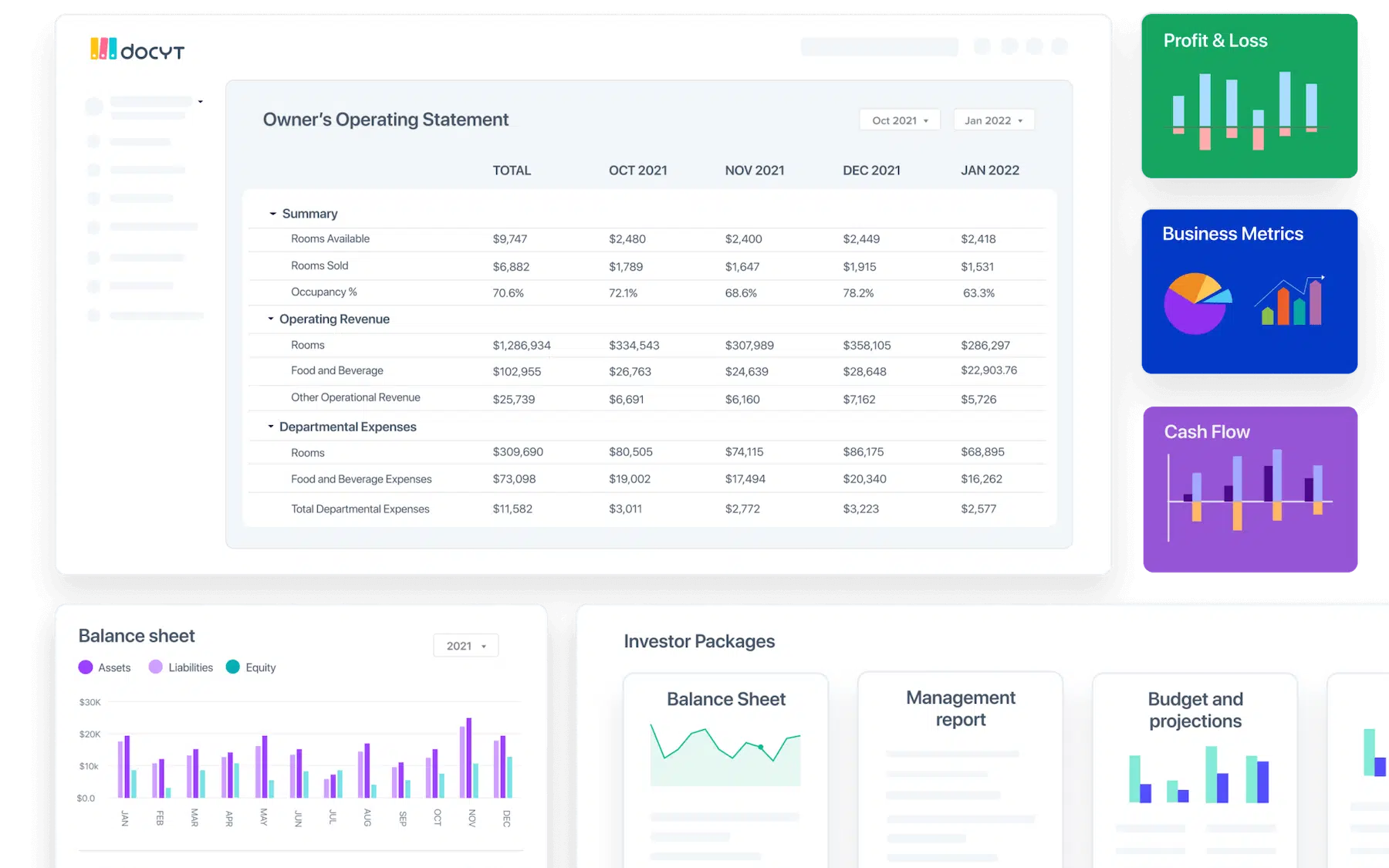Click the $102,955 Food and Beverage total

[517, 372]
